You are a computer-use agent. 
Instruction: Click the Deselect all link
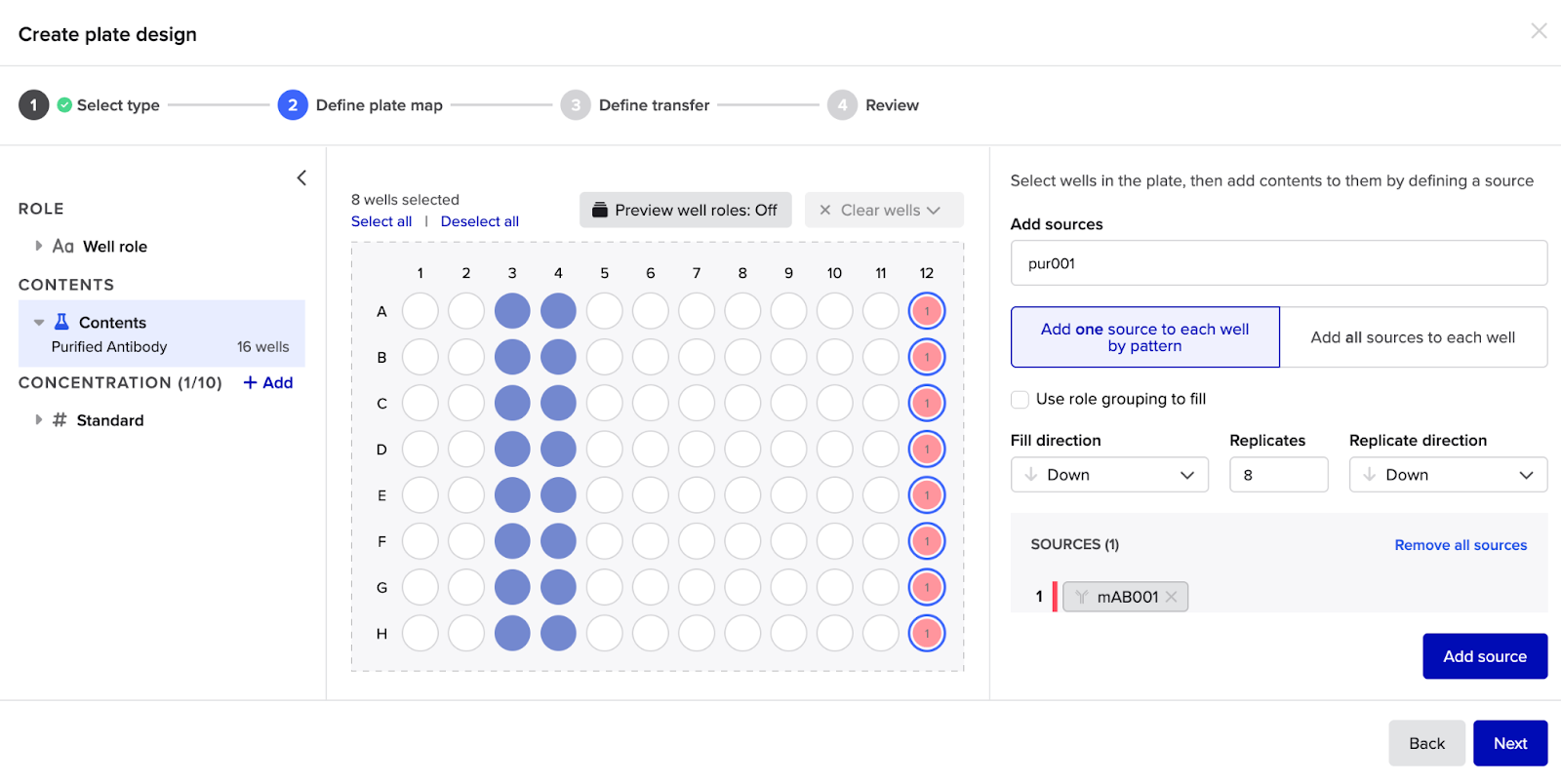[x=479, y=221]
